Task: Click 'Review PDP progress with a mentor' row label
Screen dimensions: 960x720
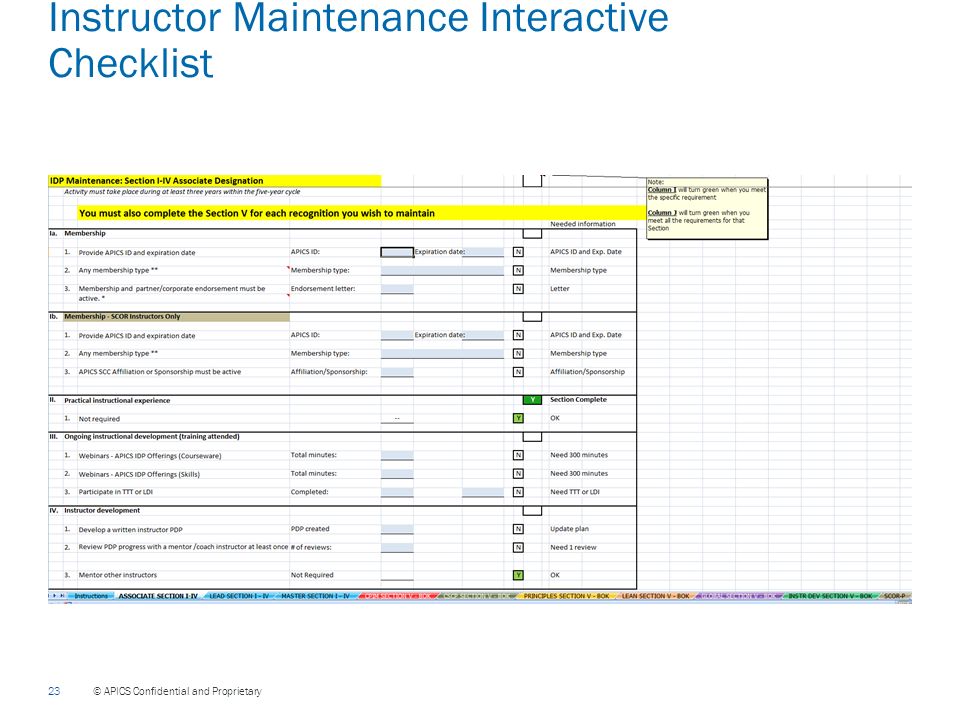Action: tap(183, 547)
